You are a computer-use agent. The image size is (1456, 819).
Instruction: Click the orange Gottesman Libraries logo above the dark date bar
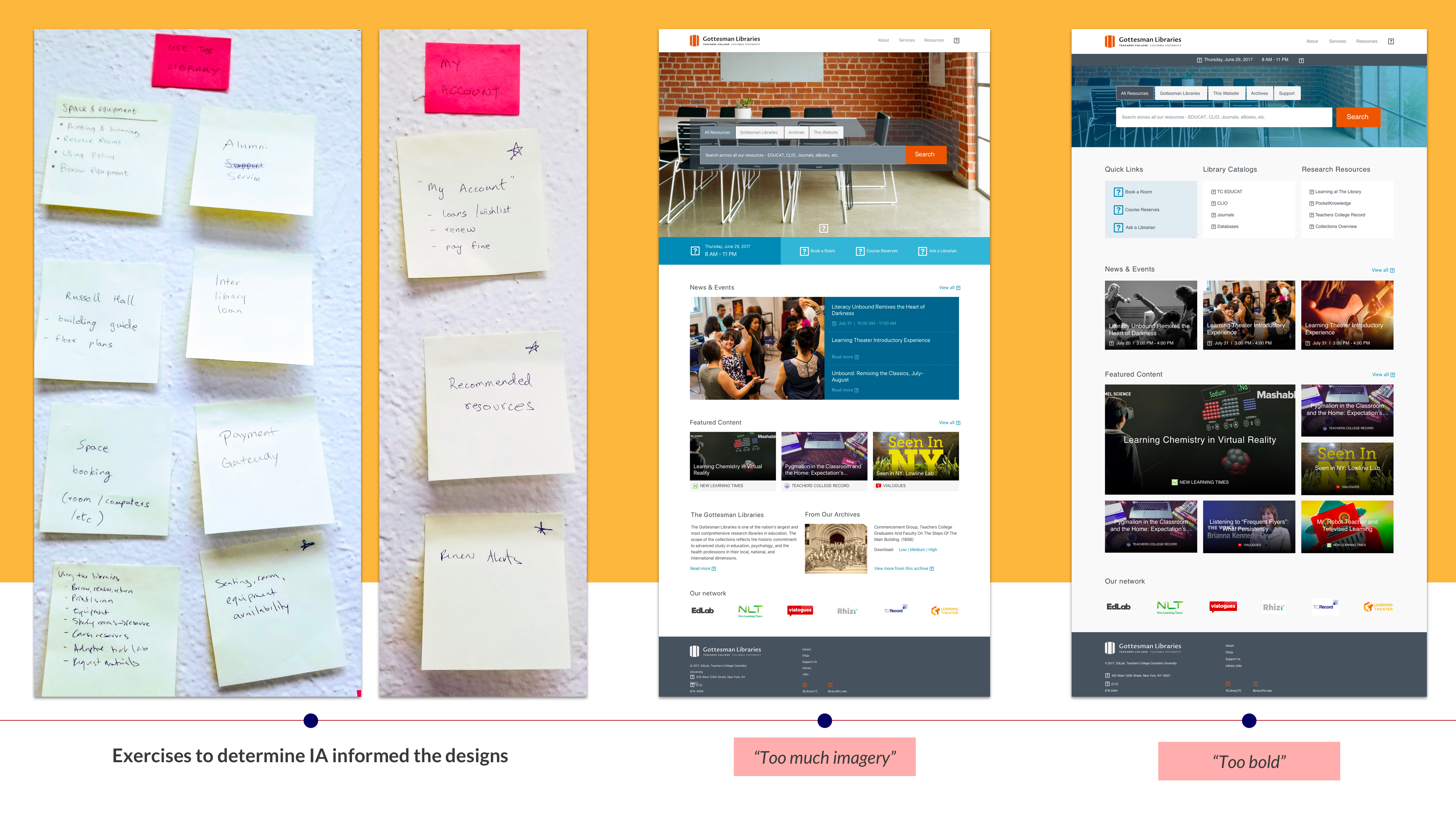coord(1109,41)
